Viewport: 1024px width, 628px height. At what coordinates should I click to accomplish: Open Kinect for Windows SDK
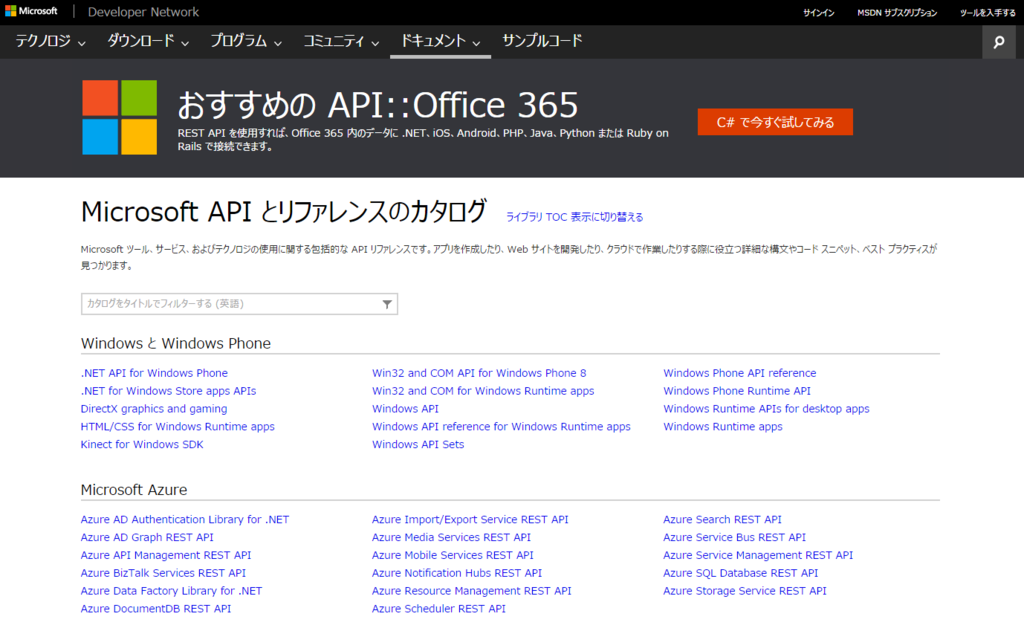(142, 444)
